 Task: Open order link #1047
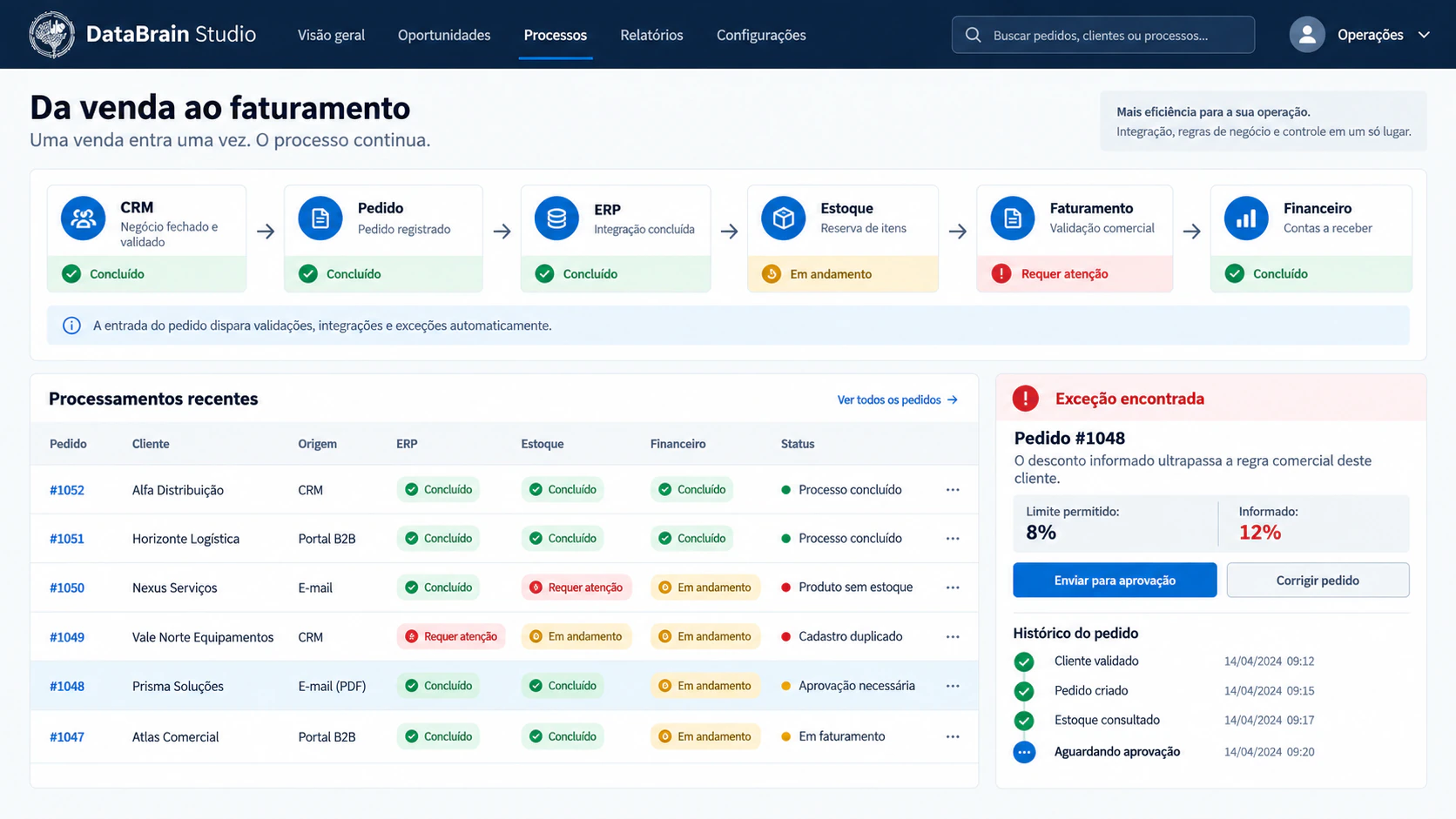point(67,736)
